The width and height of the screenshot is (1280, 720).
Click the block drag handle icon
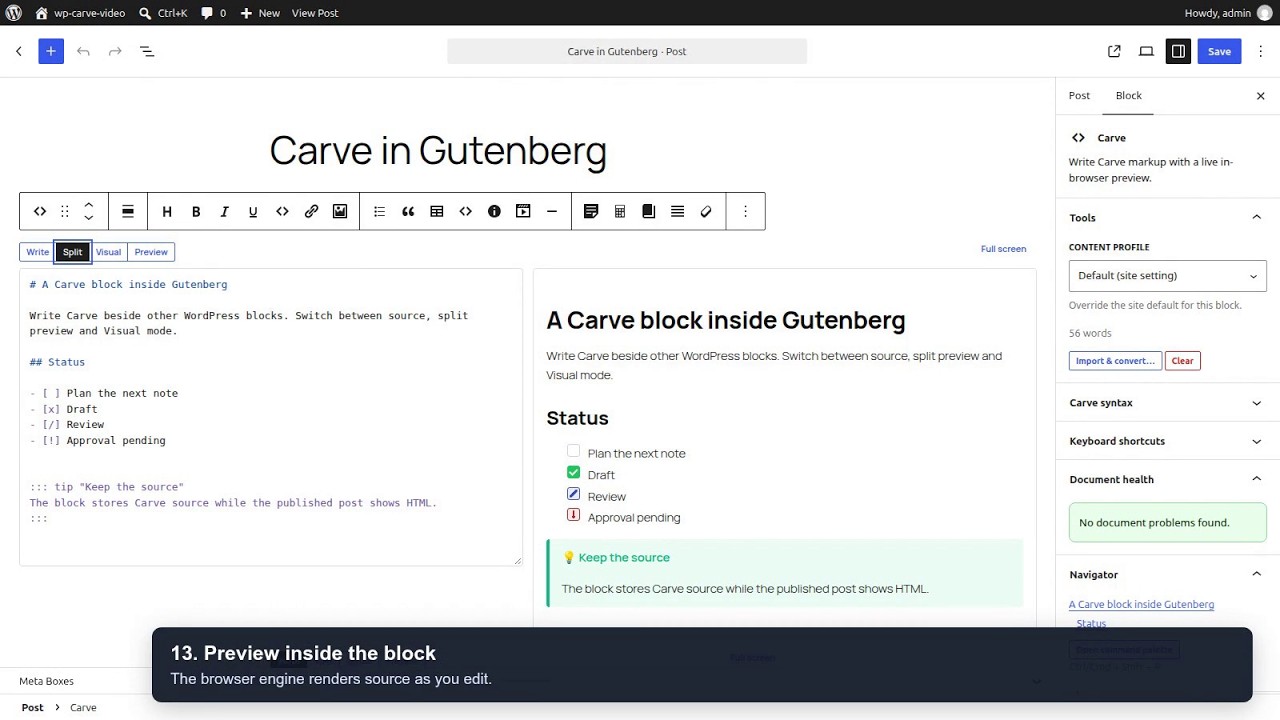pyautogui.click(x=65, y=211)
